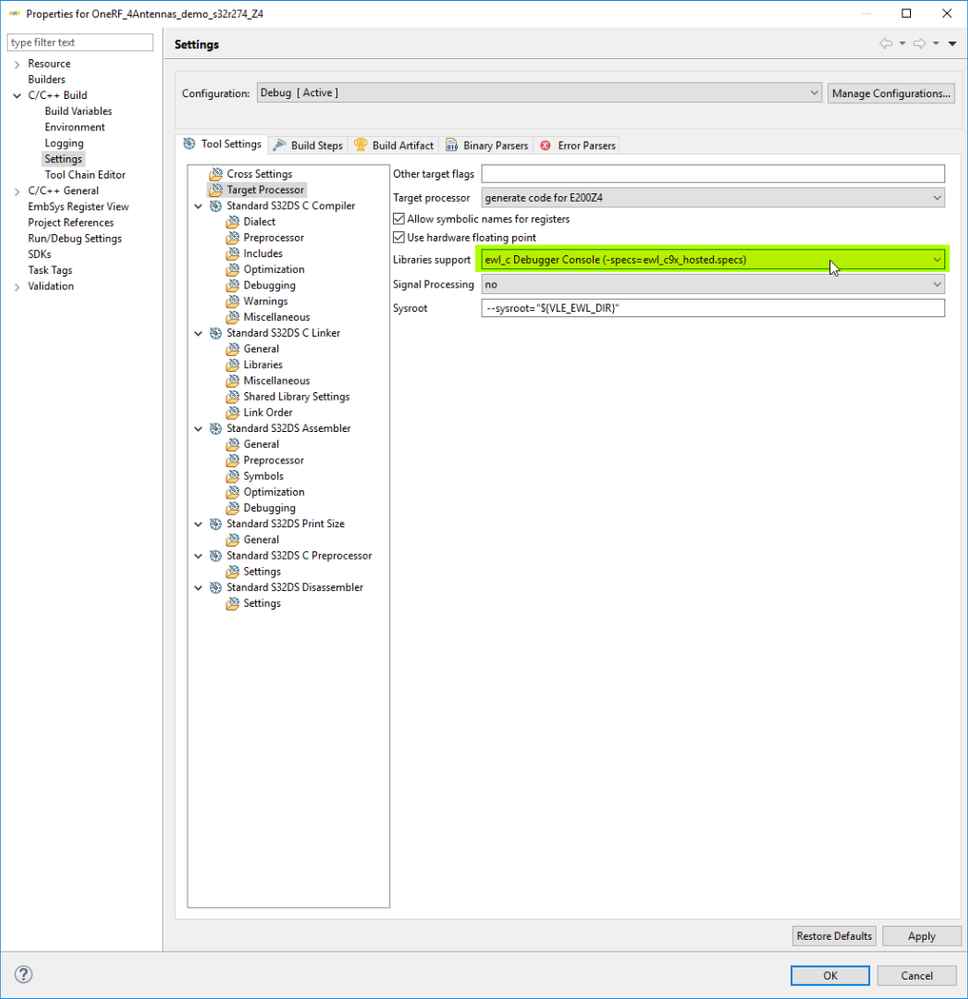Click the Standard S32DS Disassembler icon
968x999 pixels.
tap(216, 587)
